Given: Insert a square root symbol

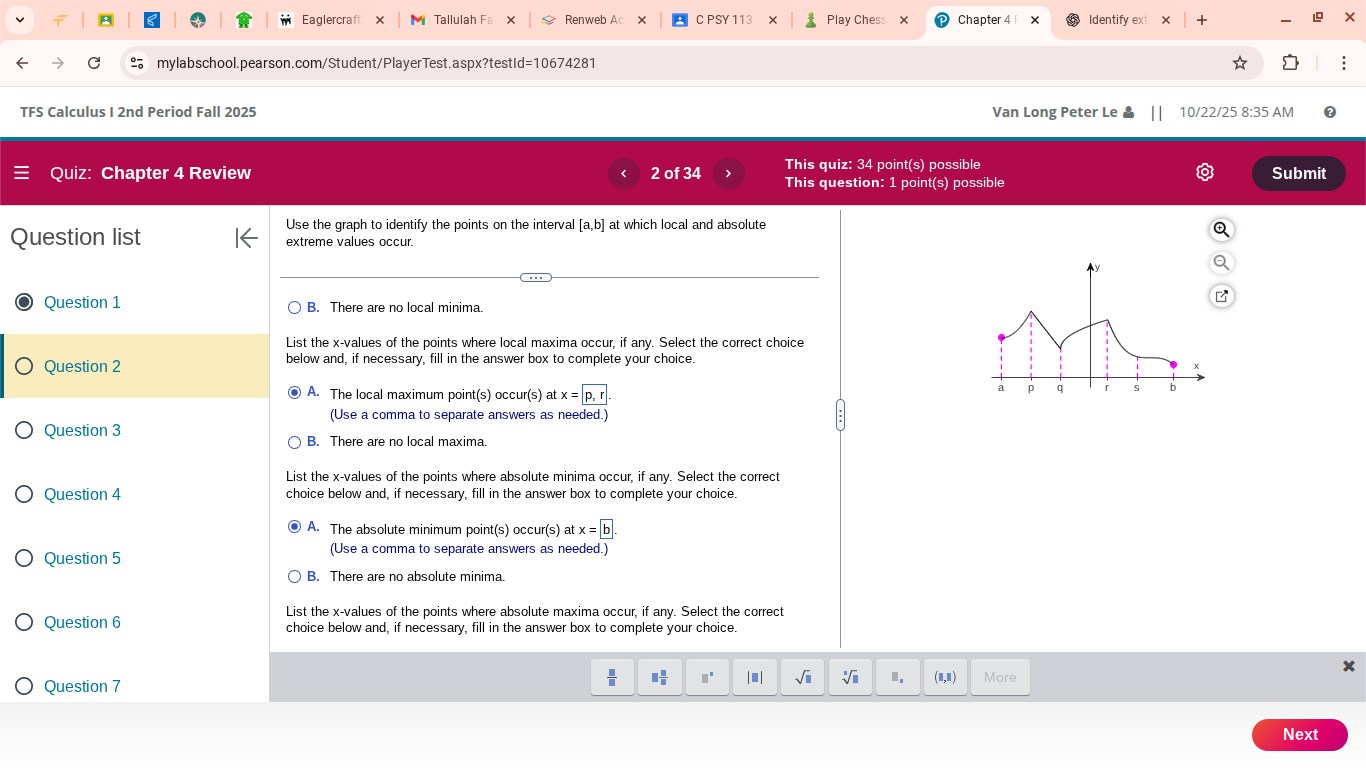Looking at the screenshot, I should pyautogui.click(x=802, y=677).
